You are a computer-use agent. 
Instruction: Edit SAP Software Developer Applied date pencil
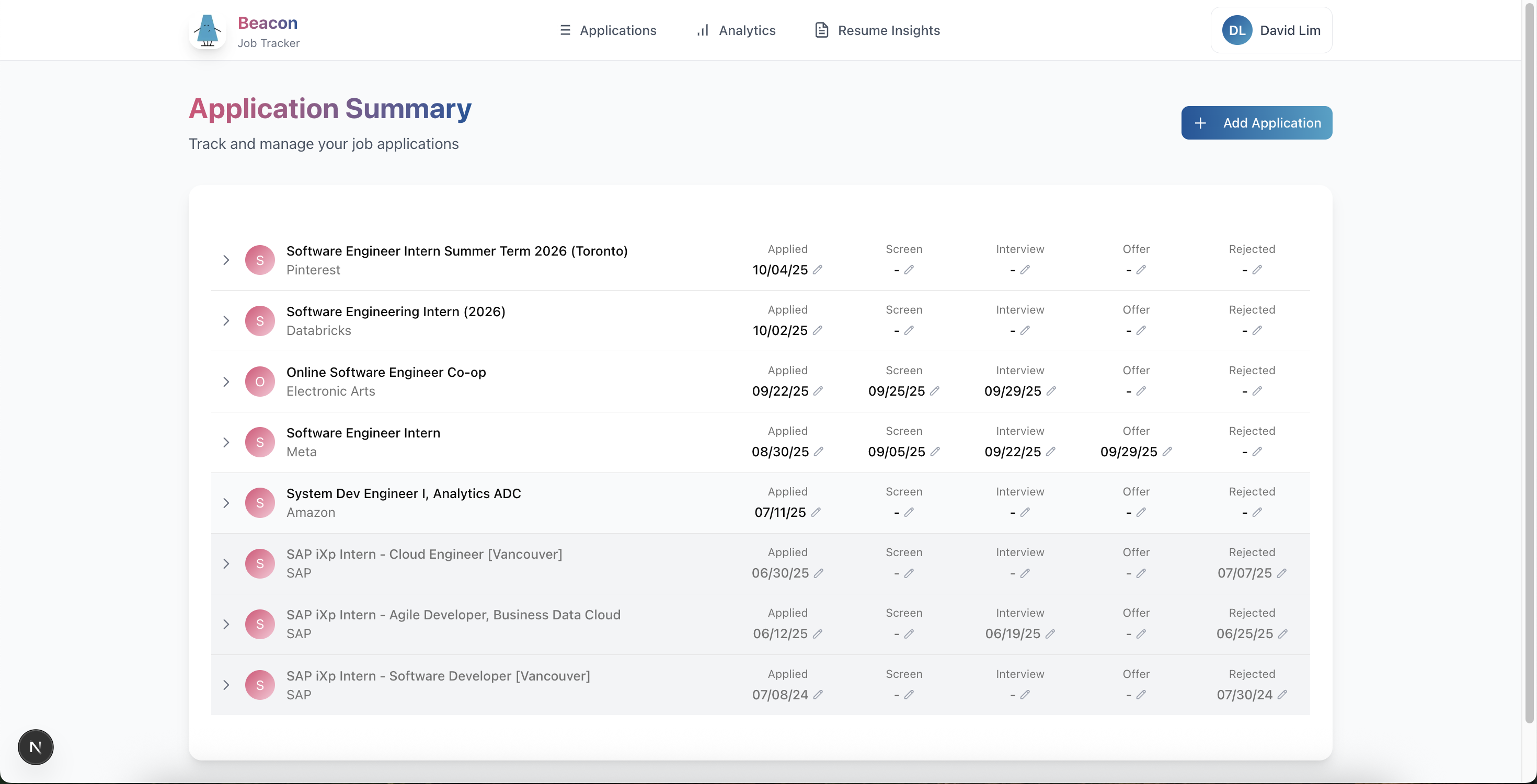tap(818, 695)
